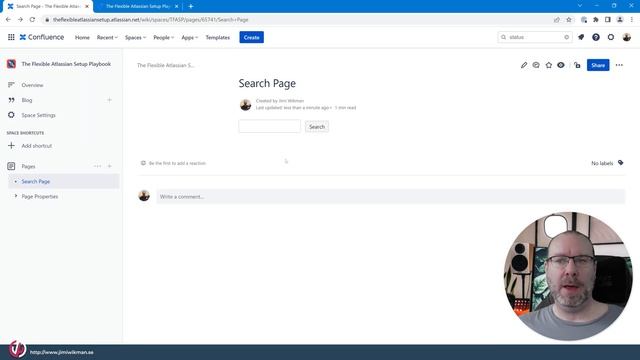Image resolution: width=640 pixels, height=360 pixels.
Task: Open Confluence settings gear icon
Action: point(611,37)
